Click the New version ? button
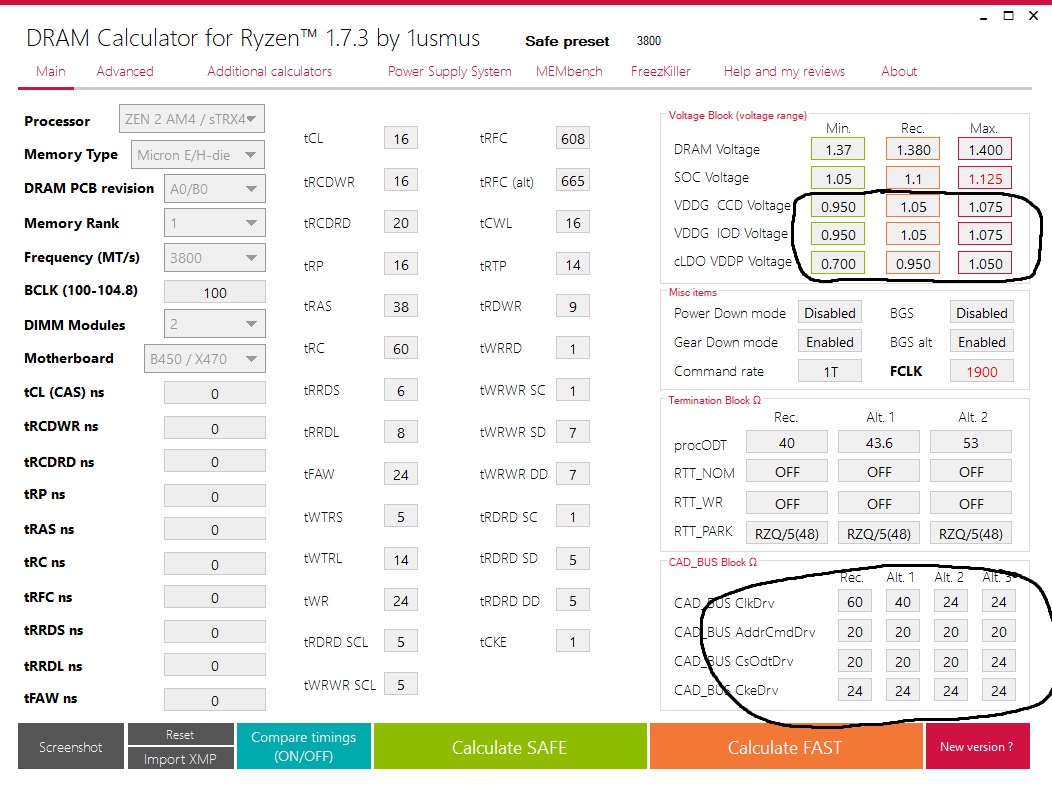Screen dimensions: 1052x791 (x=978, y=746)
